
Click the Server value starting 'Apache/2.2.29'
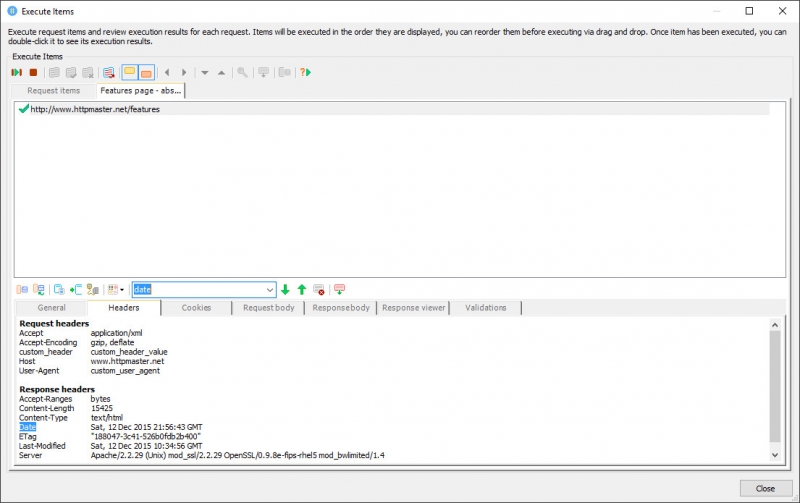237,455
